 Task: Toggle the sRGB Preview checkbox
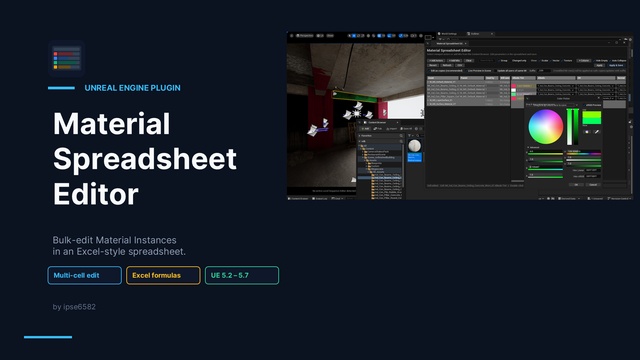click(x=584, y=105)
